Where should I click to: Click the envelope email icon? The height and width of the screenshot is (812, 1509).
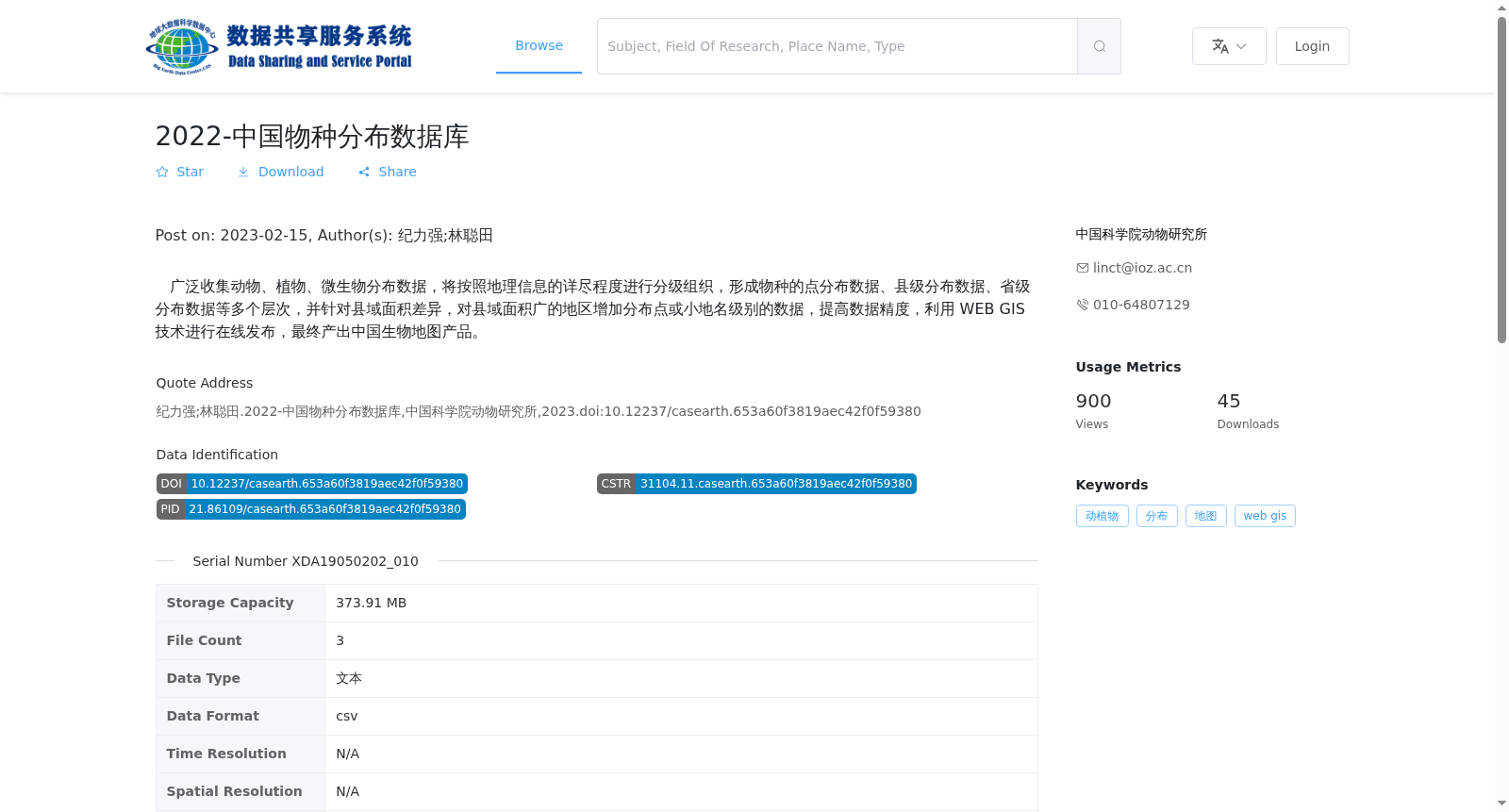(1083, 268)
